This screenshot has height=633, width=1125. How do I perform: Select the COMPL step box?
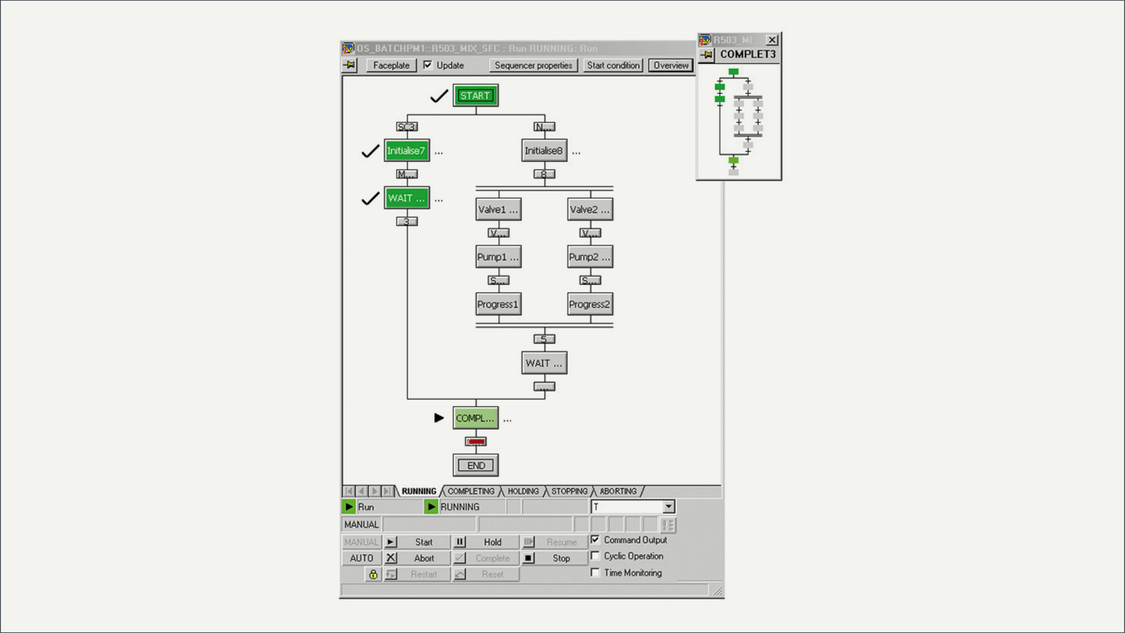click(476, 418)
